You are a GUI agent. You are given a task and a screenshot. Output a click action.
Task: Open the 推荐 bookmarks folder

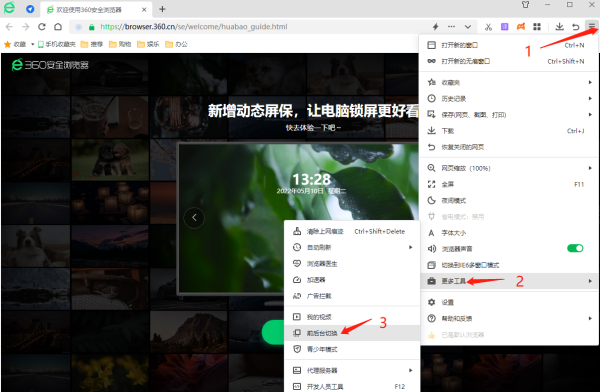[92, 44]
